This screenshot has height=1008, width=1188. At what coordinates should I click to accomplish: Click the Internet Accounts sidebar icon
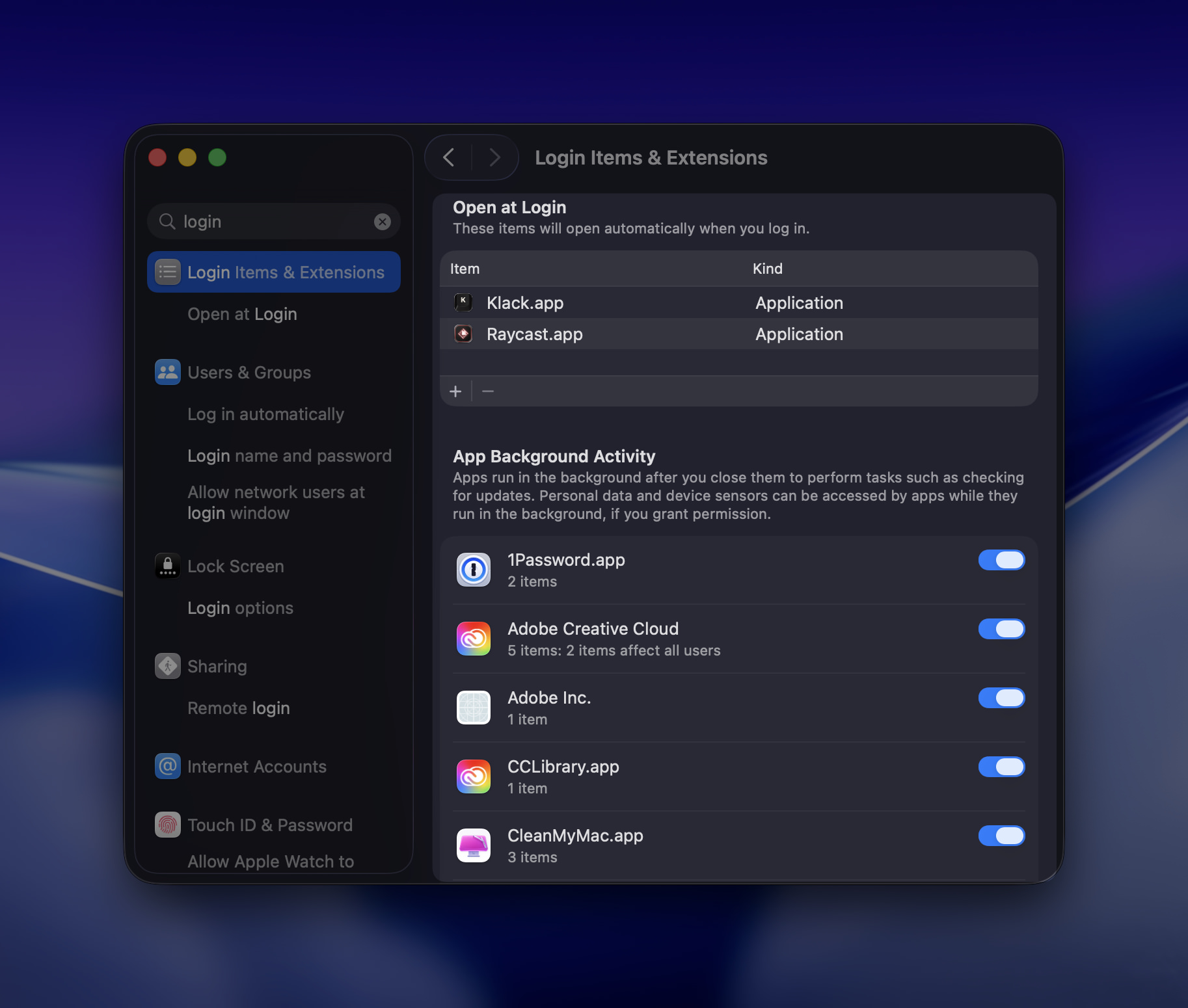coord(168,766)
